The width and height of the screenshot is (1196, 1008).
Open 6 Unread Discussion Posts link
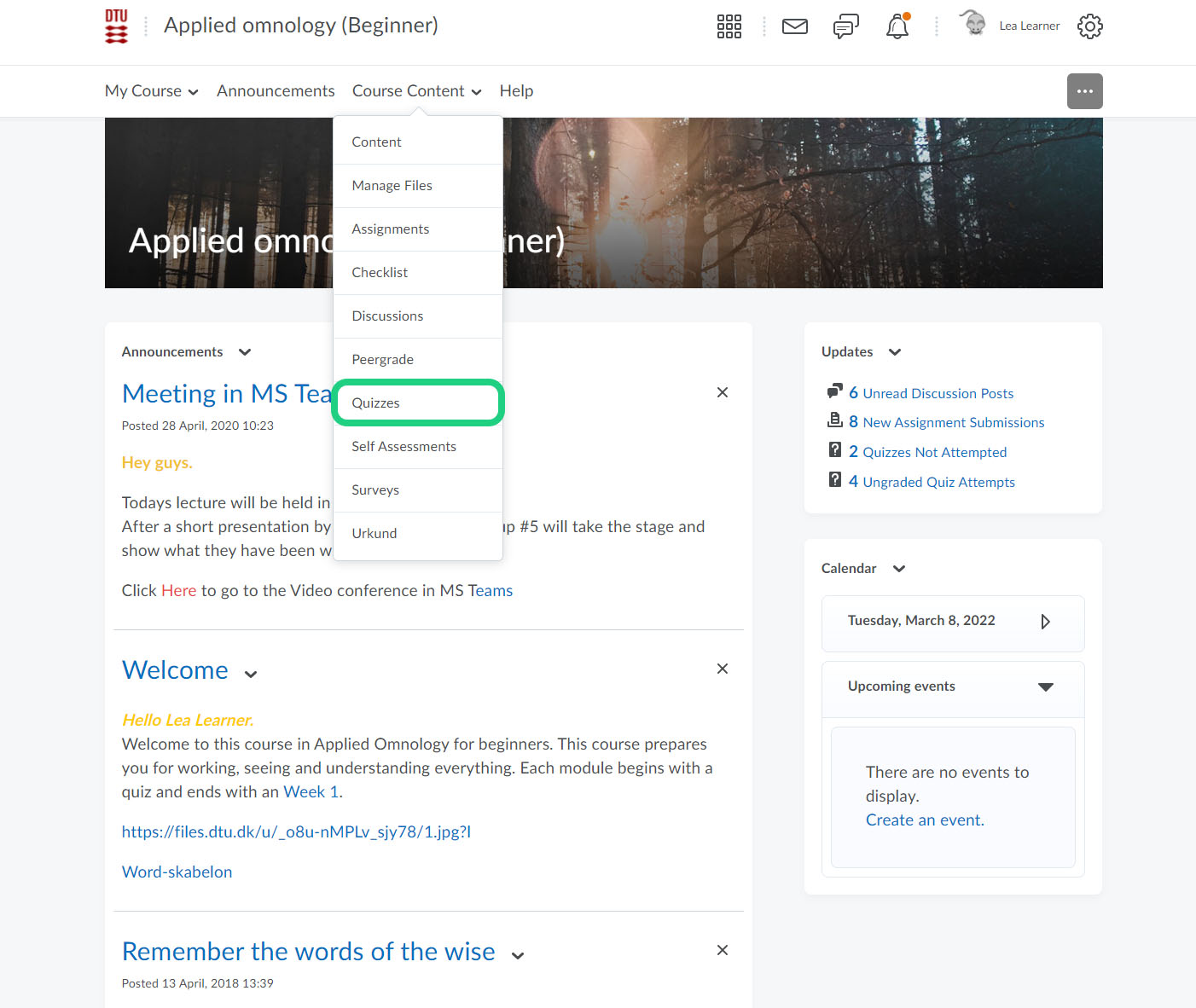pyautogui.click(x=931, y=393)
